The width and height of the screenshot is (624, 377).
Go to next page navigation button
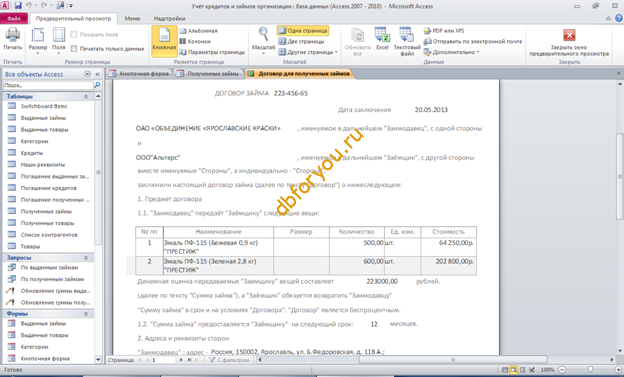(x=181, y=360)
